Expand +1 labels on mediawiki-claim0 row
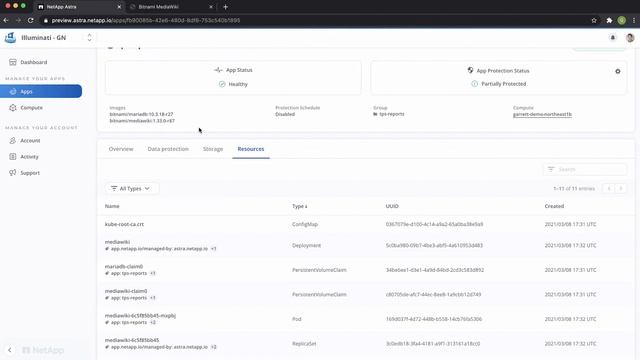 153,298
